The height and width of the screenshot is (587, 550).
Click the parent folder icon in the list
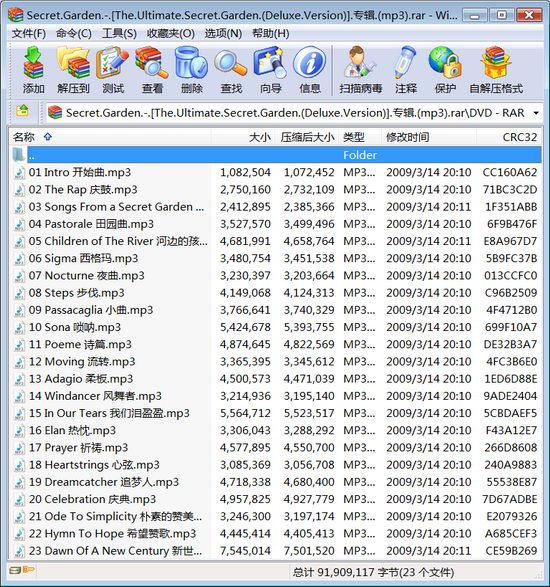click(x=19, y=155)
